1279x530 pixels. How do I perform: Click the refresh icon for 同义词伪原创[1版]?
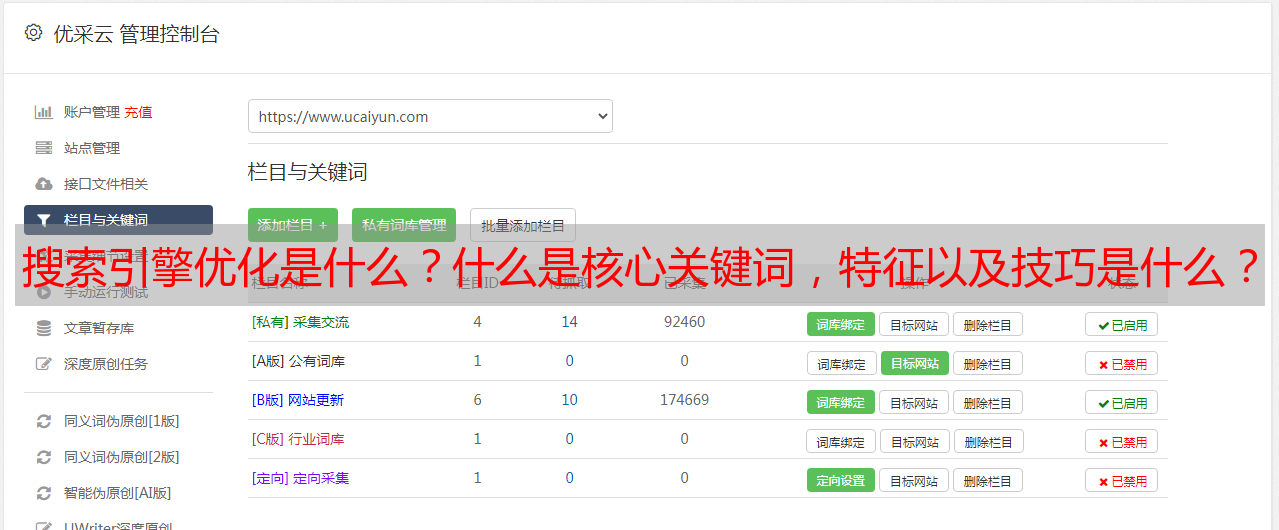43,421
